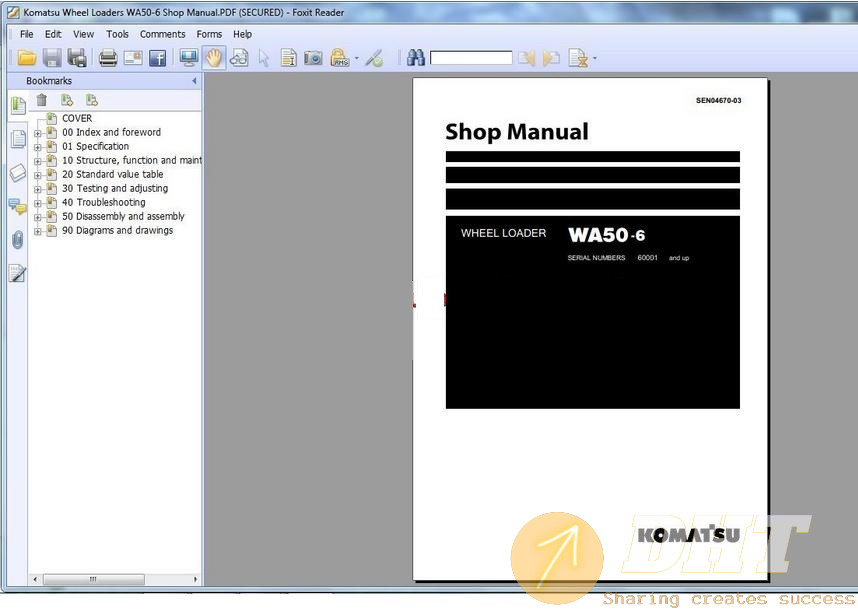This screenshot has width=858, height=611.
Task: Open the Signatures sidebar panel icon
Action: [x=18, y=273]
